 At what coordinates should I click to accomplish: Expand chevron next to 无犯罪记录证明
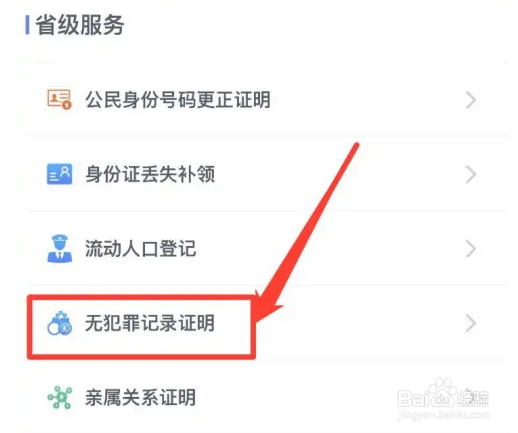[x=470, y=323]
